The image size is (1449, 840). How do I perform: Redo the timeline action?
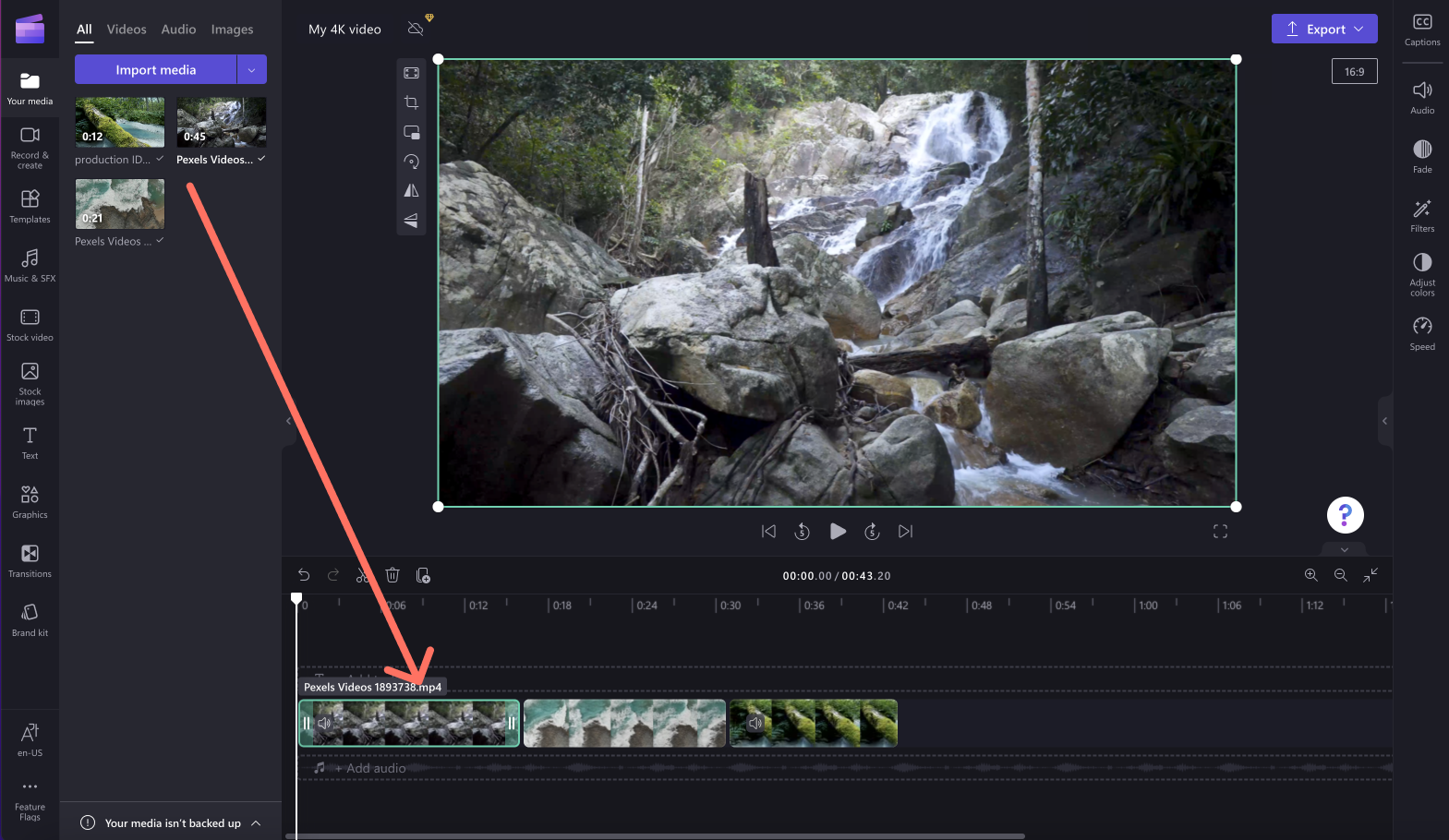[333, 575]
